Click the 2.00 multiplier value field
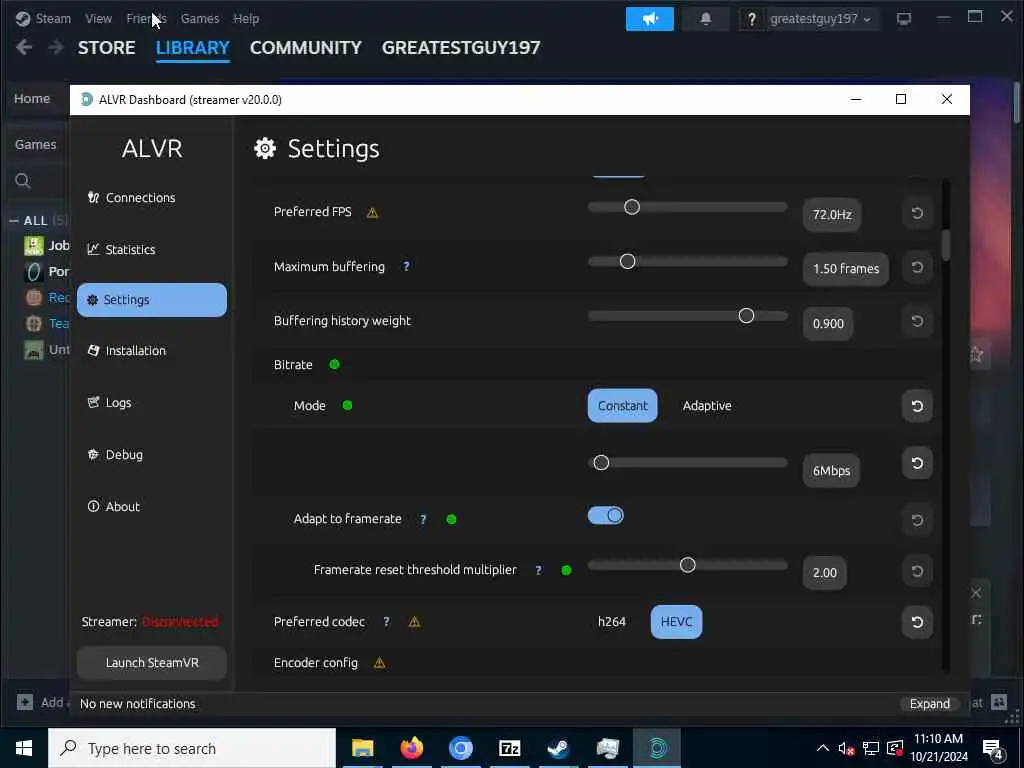 824,573
